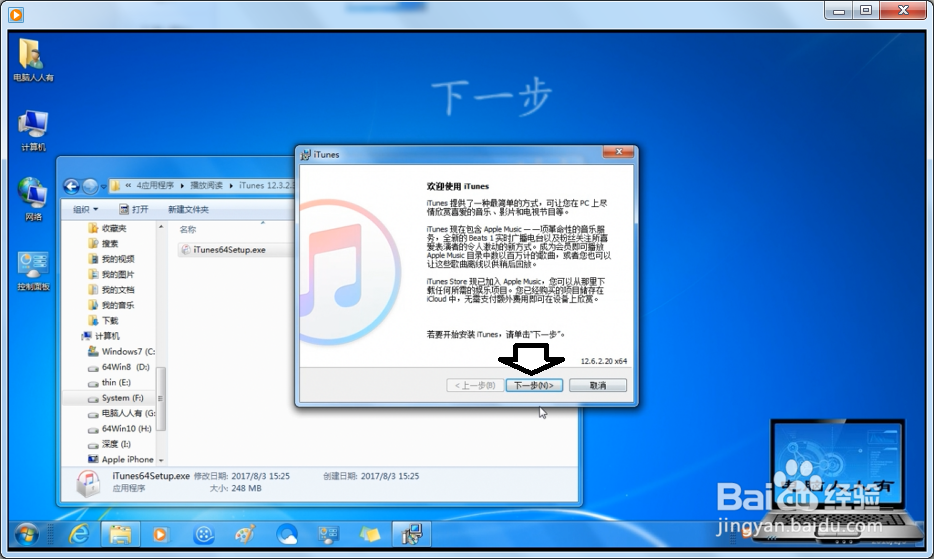
Task: Click the Explorer forward arrow button
Action: pos(90,187)
